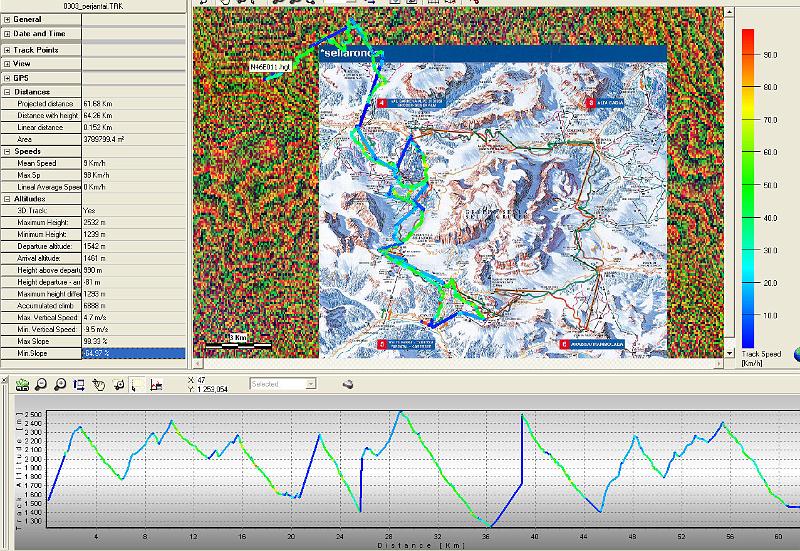Expand the Date and Time section
This screenshot has height=551, width=800.
(x=7, y=34)
